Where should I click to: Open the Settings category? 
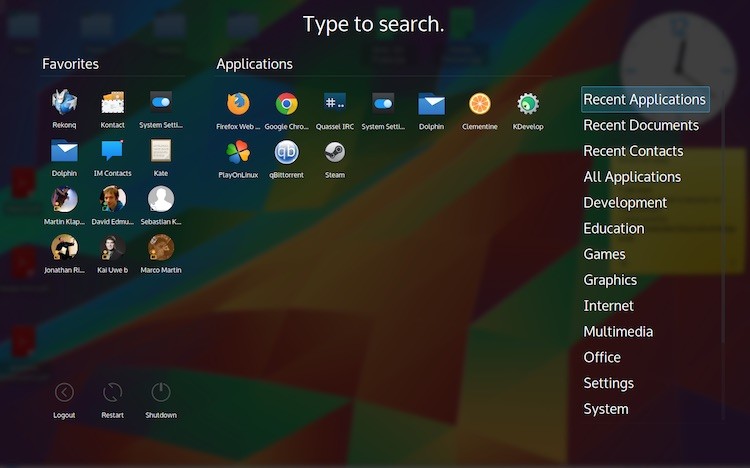tap(608, 383)
